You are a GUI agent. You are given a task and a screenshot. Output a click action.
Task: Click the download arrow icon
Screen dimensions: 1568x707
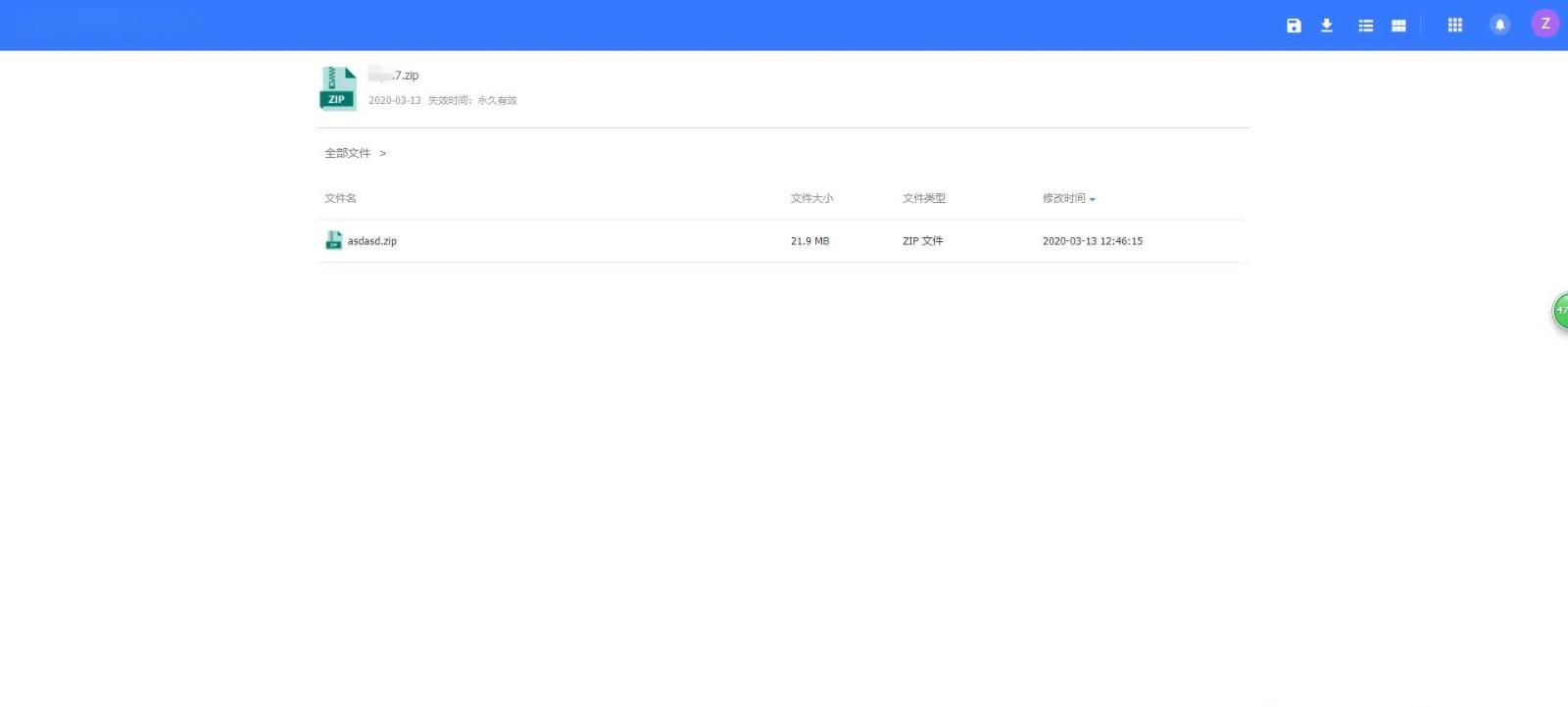tap(1326, 25)
